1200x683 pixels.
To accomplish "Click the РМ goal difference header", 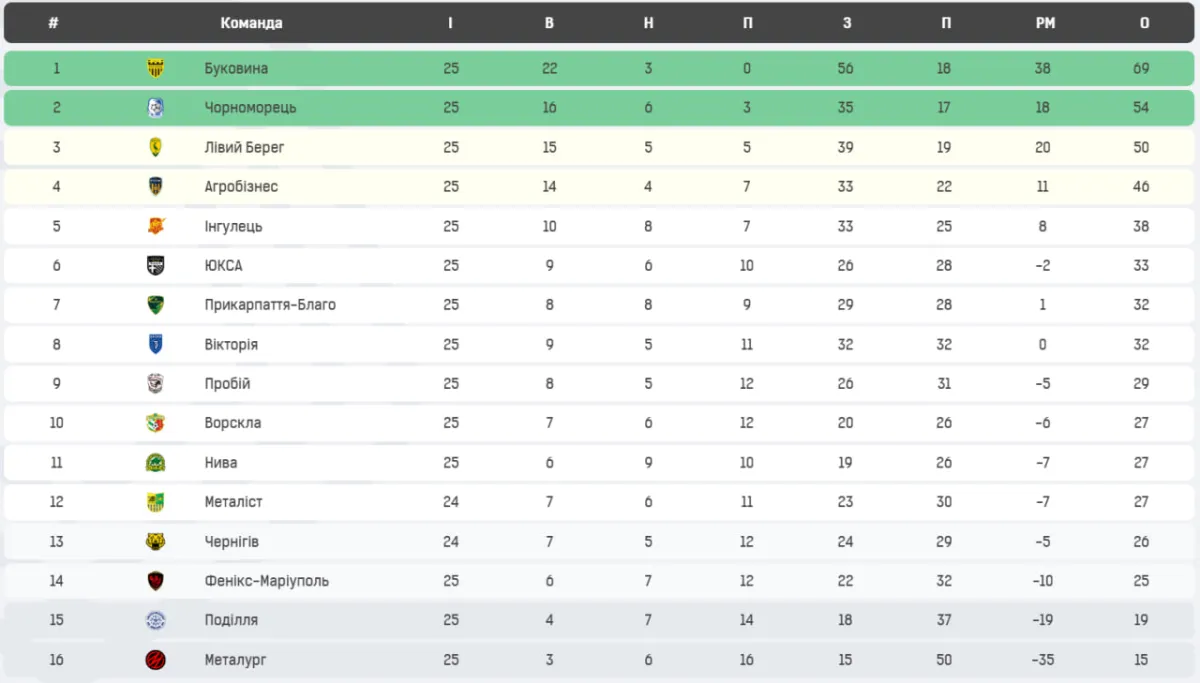I will (x=1045, y=23).
